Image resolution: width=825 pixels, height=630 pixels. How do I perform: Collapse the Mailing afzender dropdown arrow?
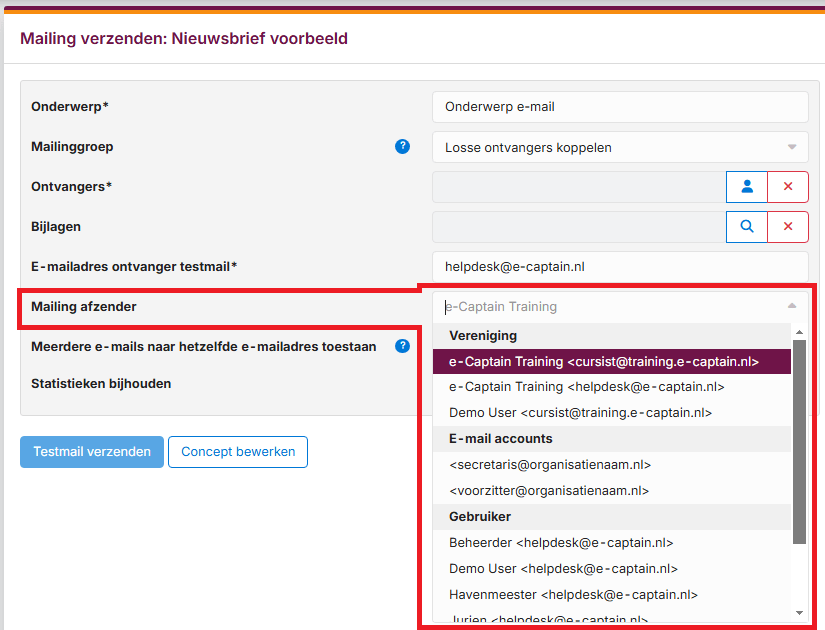pos(792,306)
